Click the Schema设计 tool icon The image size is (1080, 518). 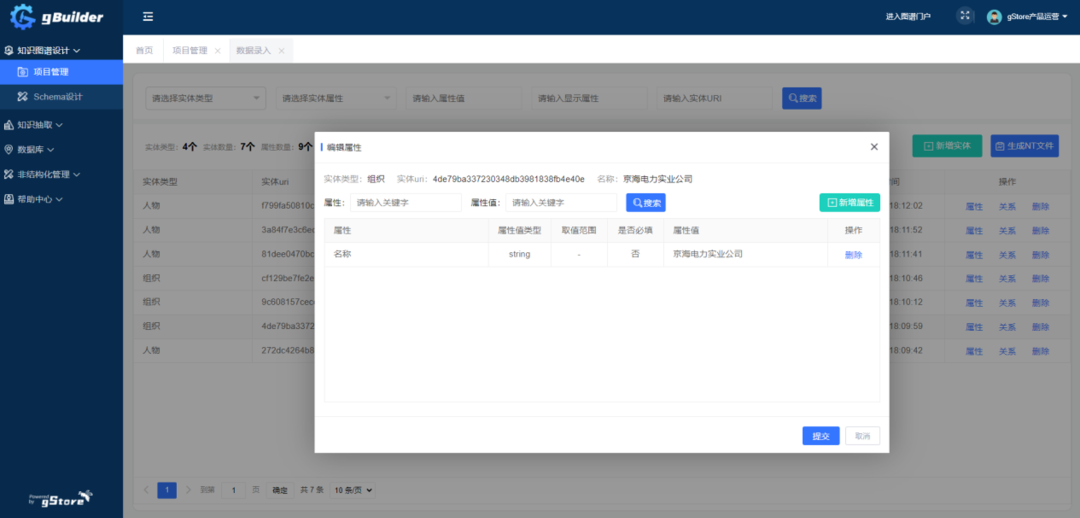tap(23, 96)
